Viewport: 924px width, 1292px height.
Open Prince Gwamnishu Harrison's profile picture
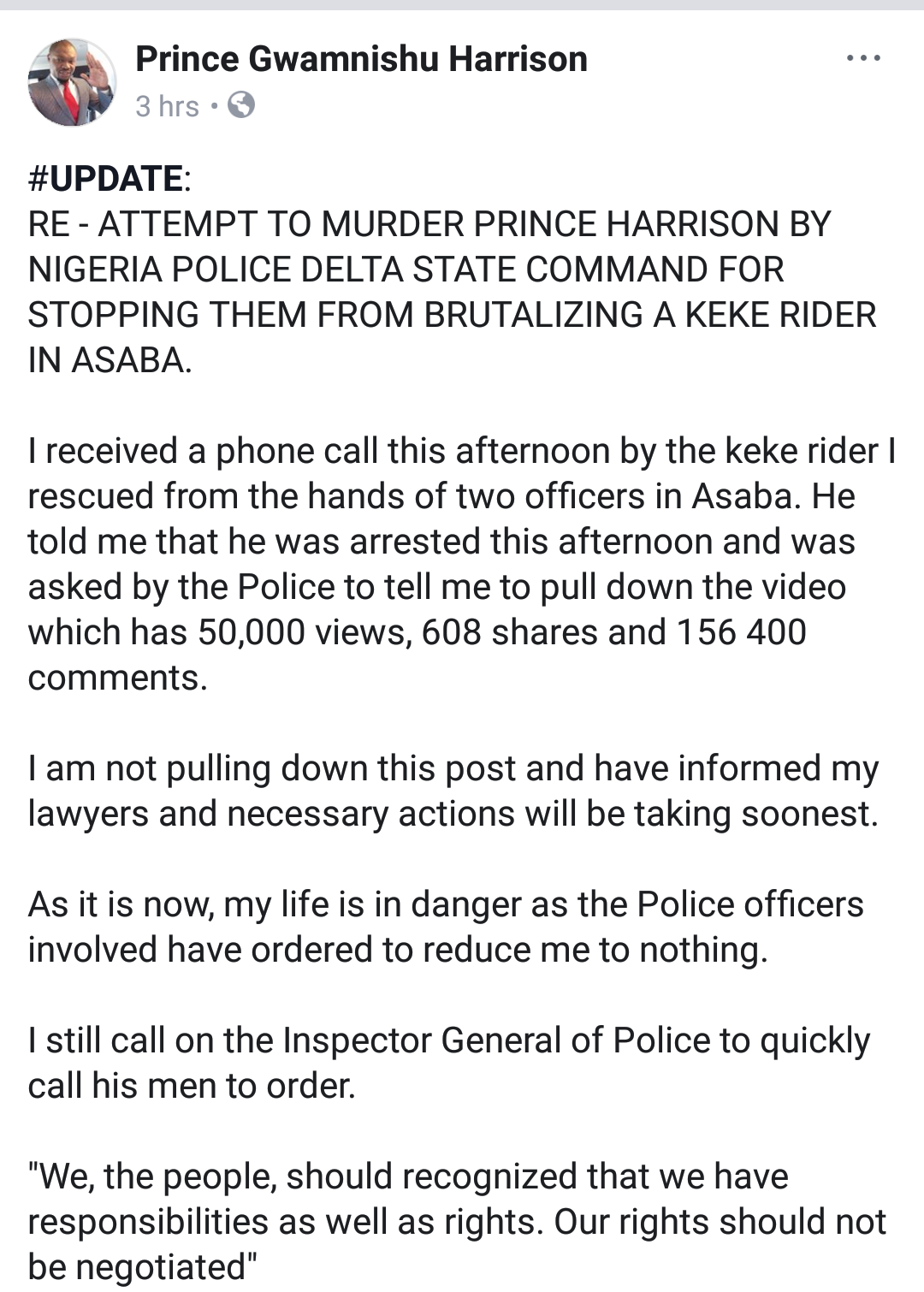73,81
